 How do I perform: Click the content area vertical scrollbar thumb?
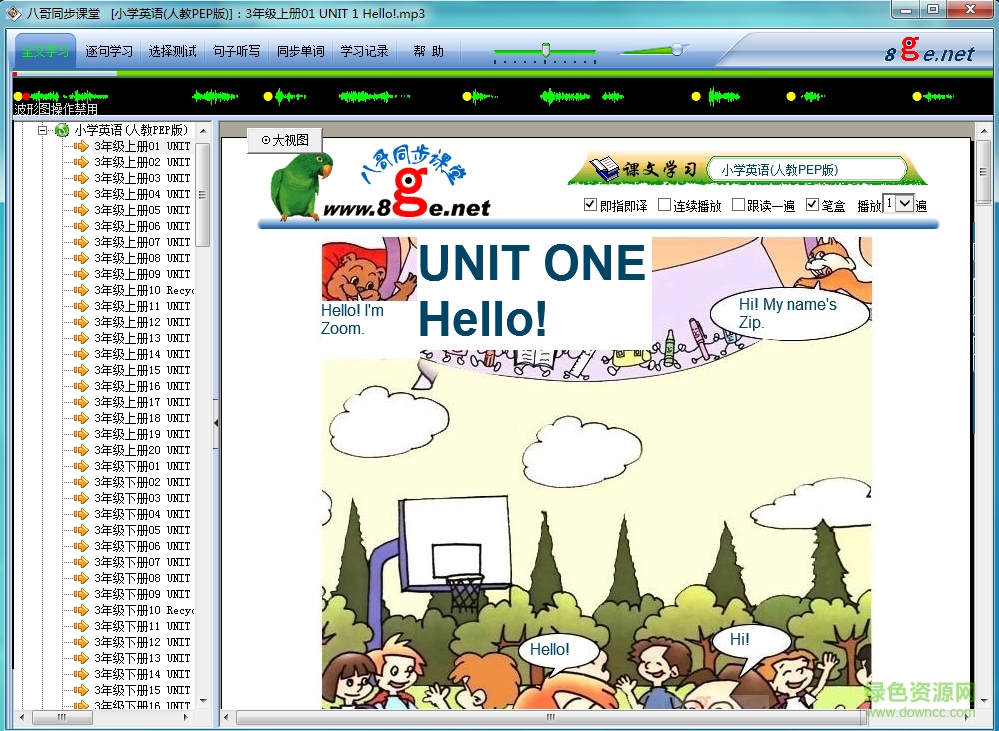click(x=983, y=172)
